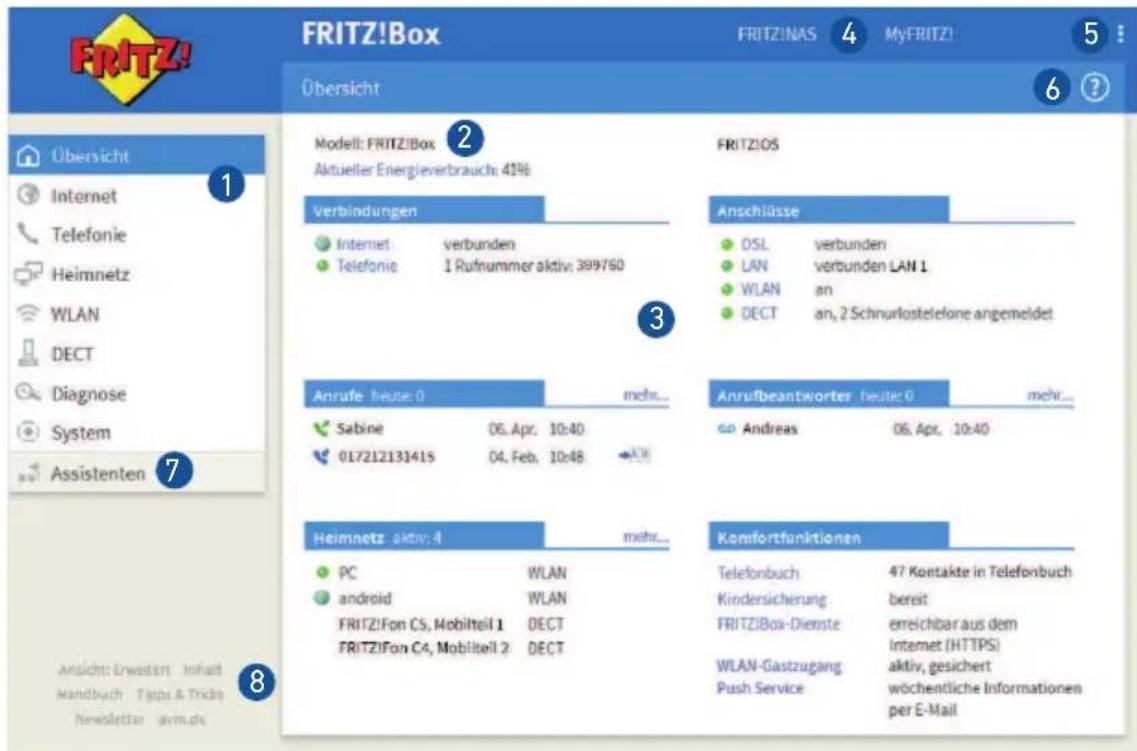Click mehr... in the Anrufbeantworter section
The width and height of the screenshot is (1137, 751).
(x=1050, y=395)
